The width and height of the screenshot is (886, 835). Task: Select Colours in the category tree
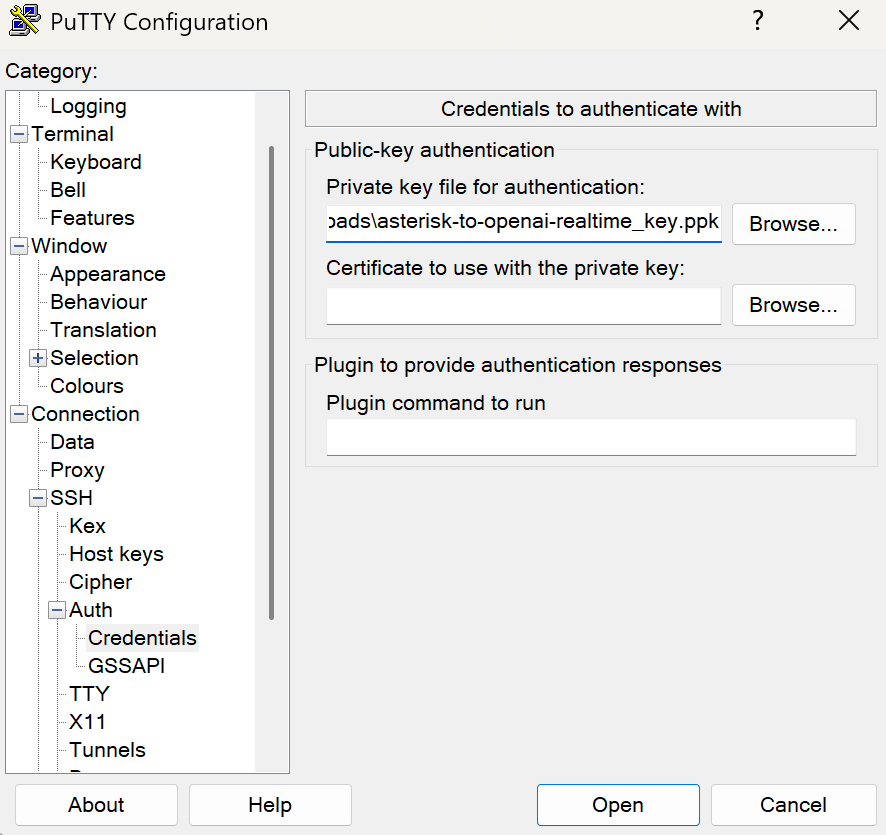pos(87,386)
